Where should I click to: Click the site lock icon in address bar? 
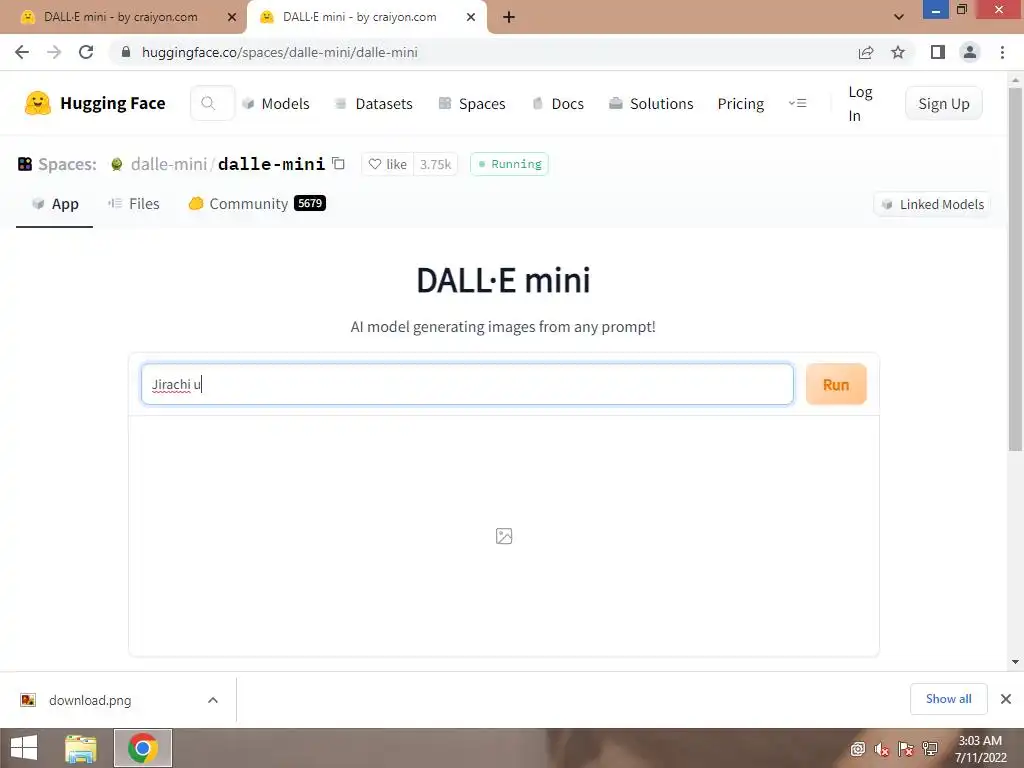[x=126, y=52]
